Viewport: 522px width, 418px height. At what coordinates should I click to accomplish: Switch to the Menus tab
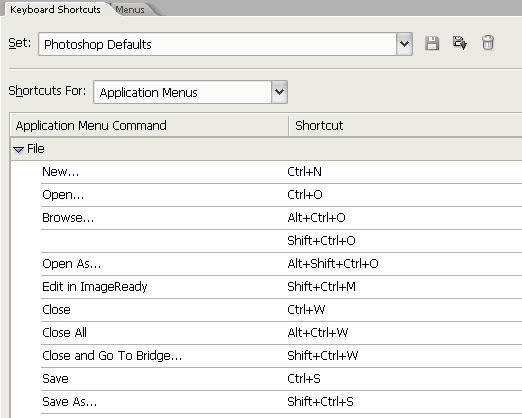[x=130, y=10]
